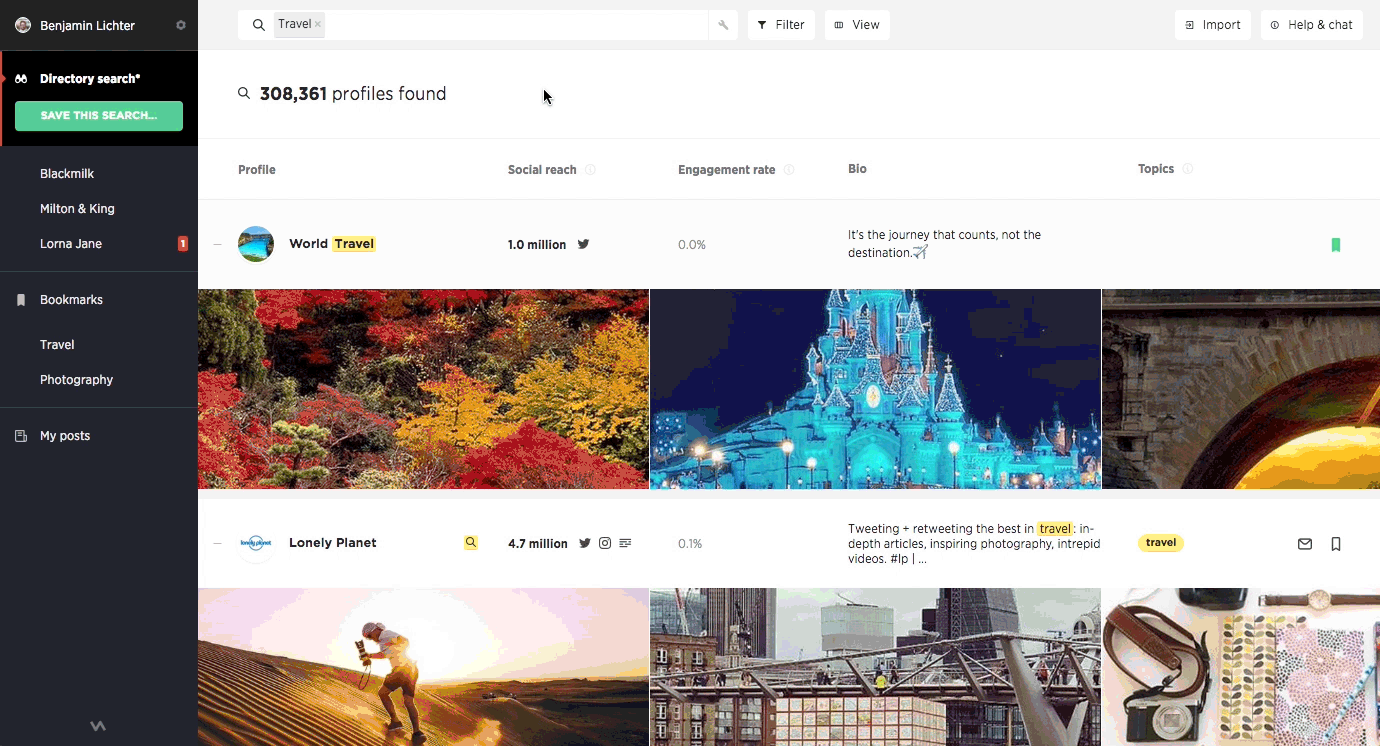Select Directory search binoculars icon

(21, 78)
